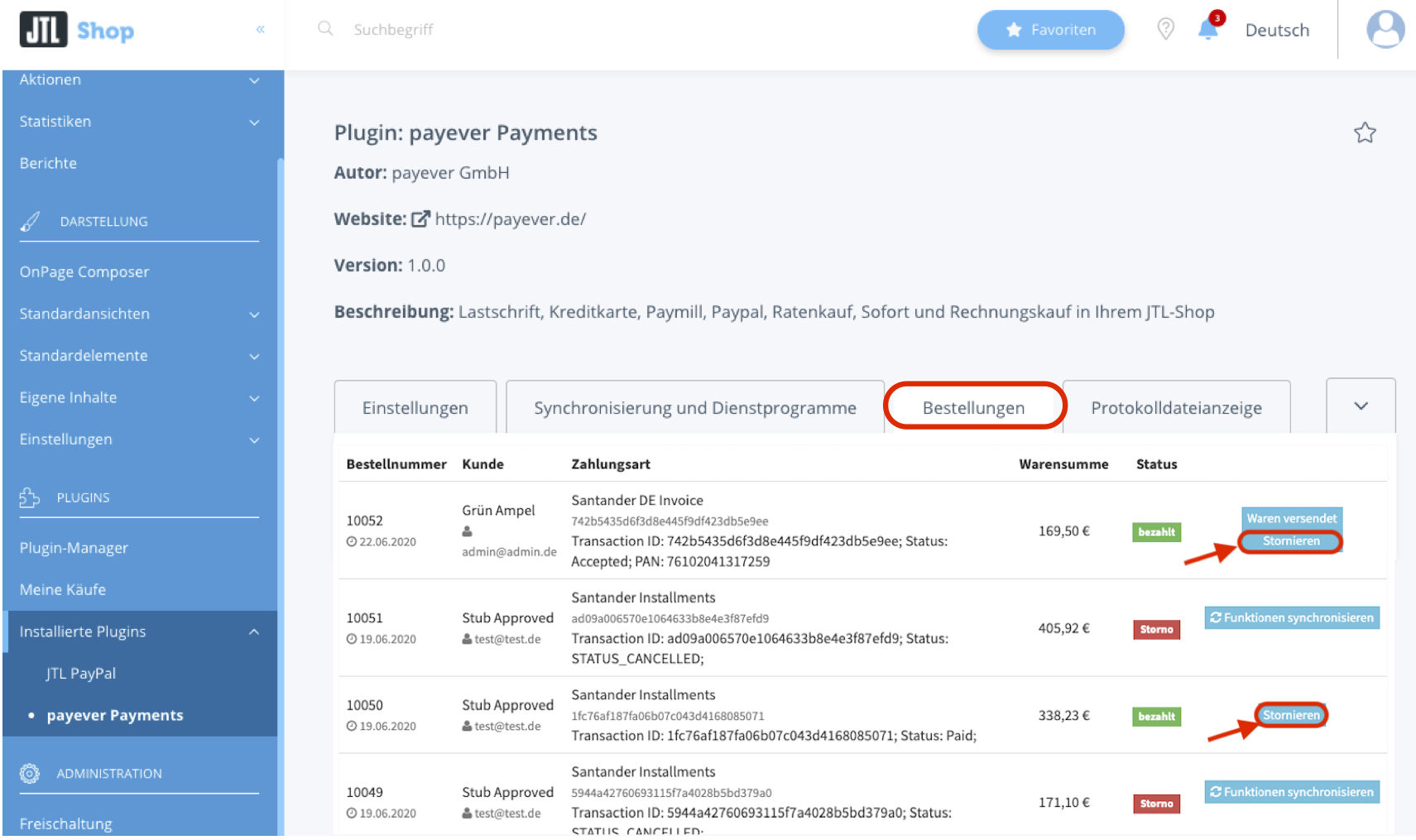Expand Standardansichten sidebar menu
Viewport: 1416px width, 840px height.
pyautogui.click(x=139, y=314)
